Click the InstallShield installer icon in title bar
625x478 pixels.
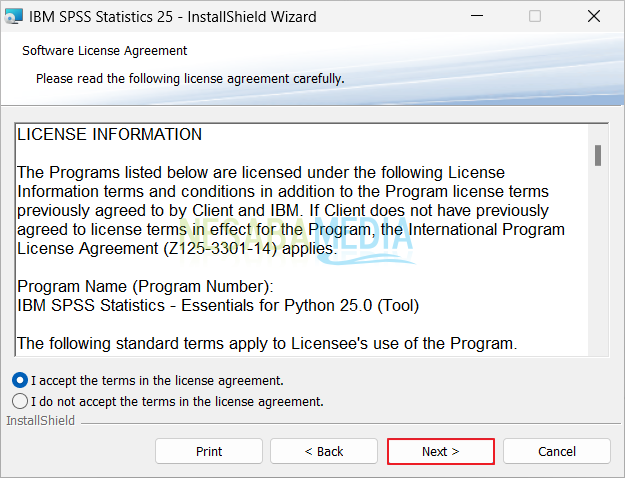14,17
